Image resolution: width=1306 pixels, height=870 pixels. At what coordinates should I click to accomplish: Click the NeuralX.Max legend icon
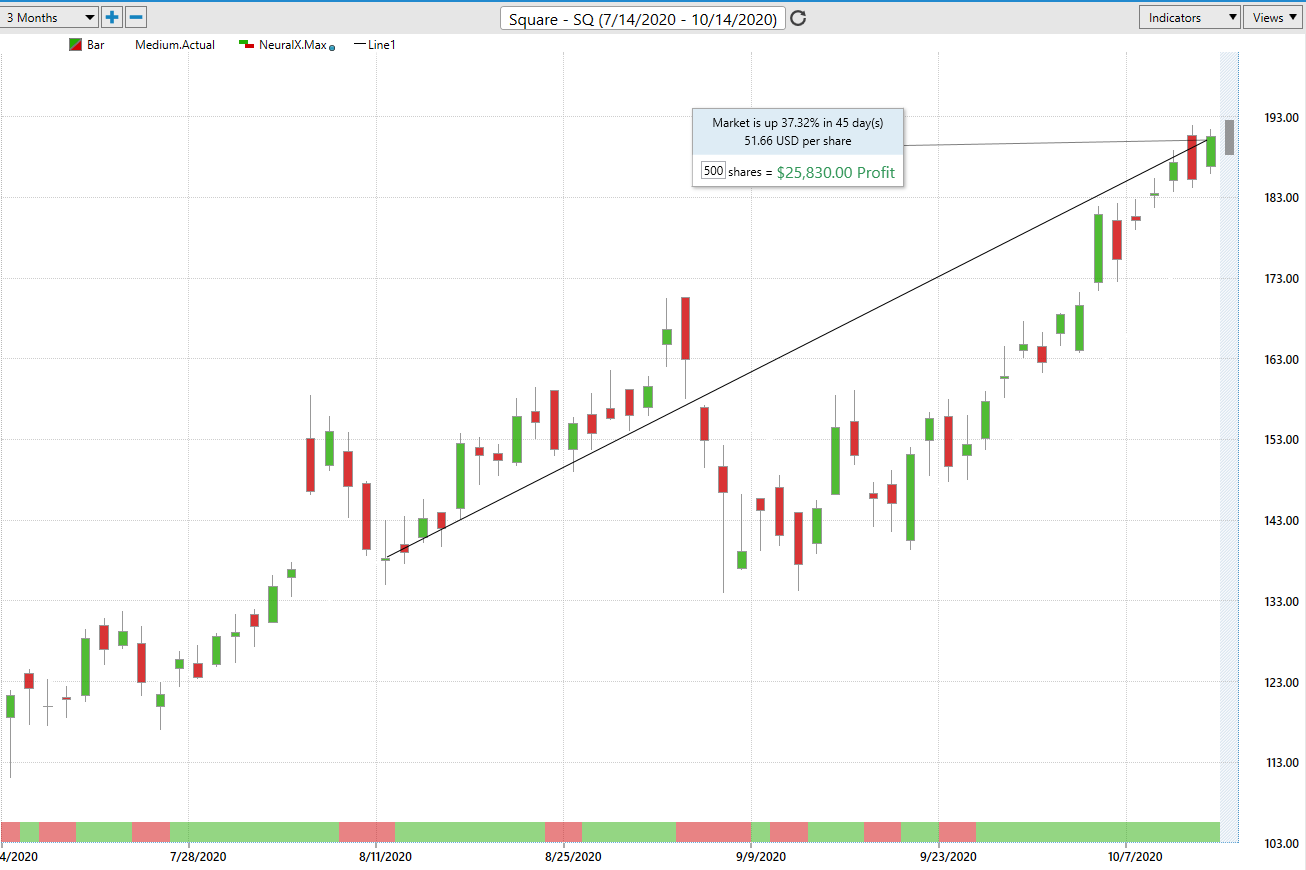246,45
